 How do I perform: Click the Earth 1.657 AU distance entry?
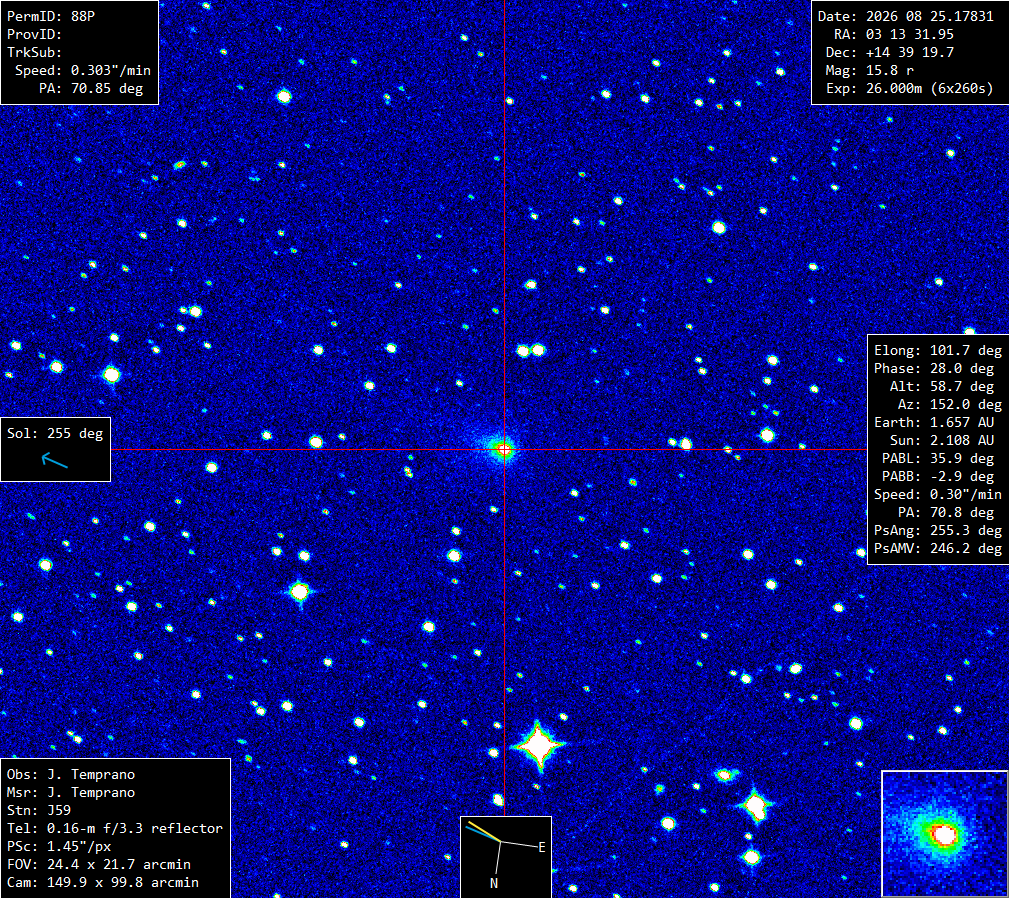[x=934, y=423]
